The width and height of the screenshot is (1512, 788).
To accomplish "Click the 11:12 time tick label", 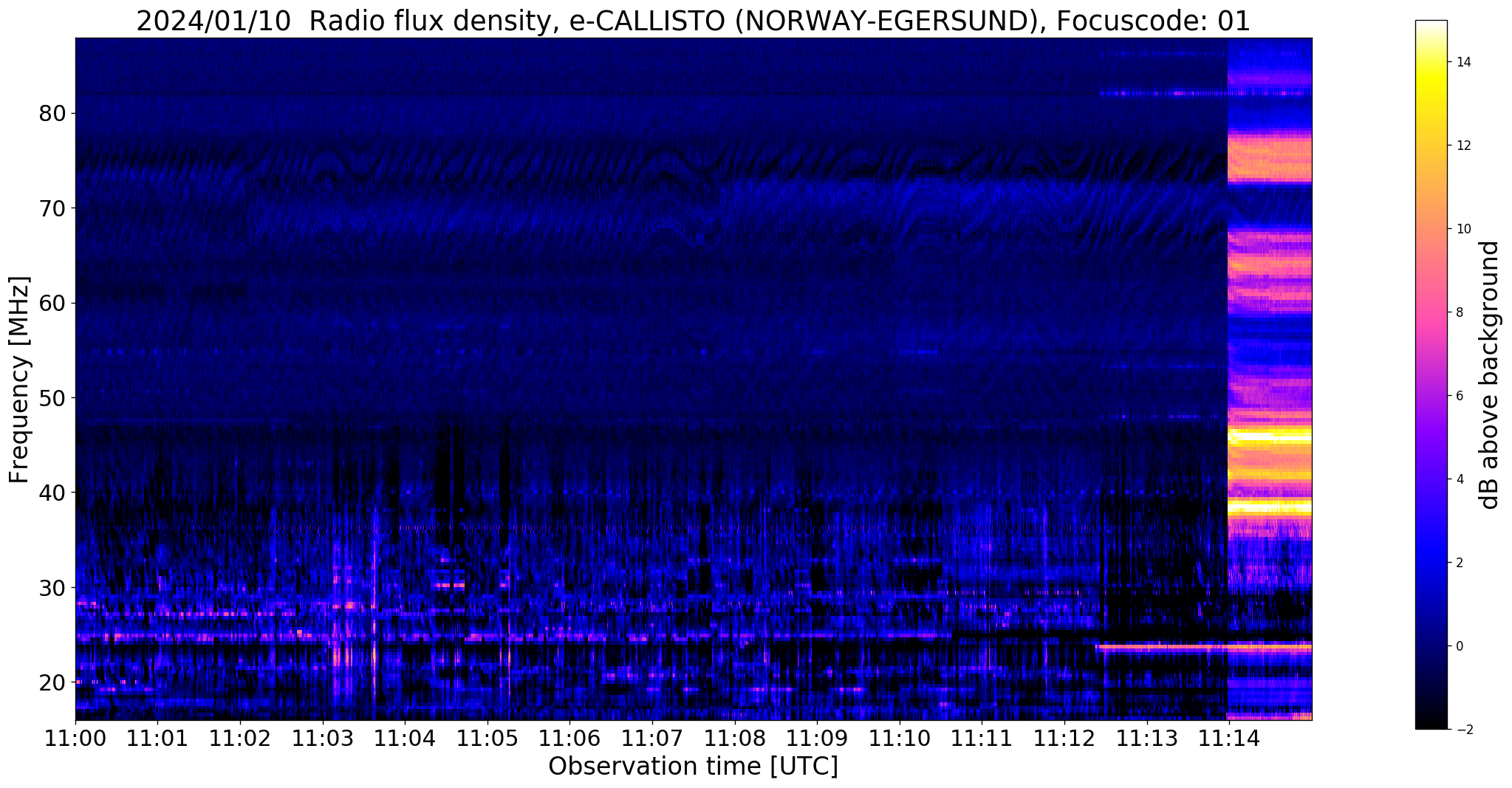I will point(1064,738).
